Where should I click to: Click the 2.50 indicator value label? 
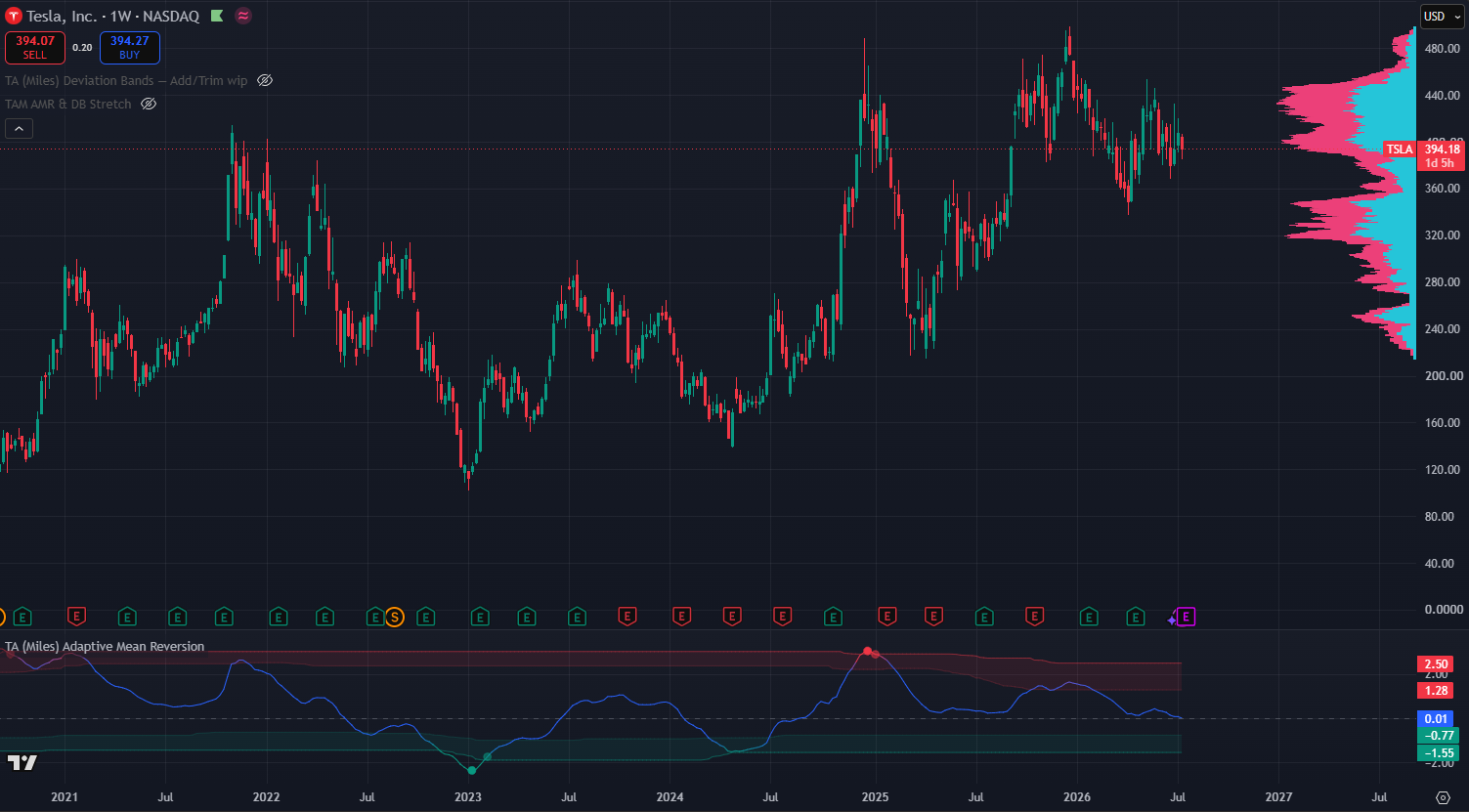click(x=1437, y=664)
